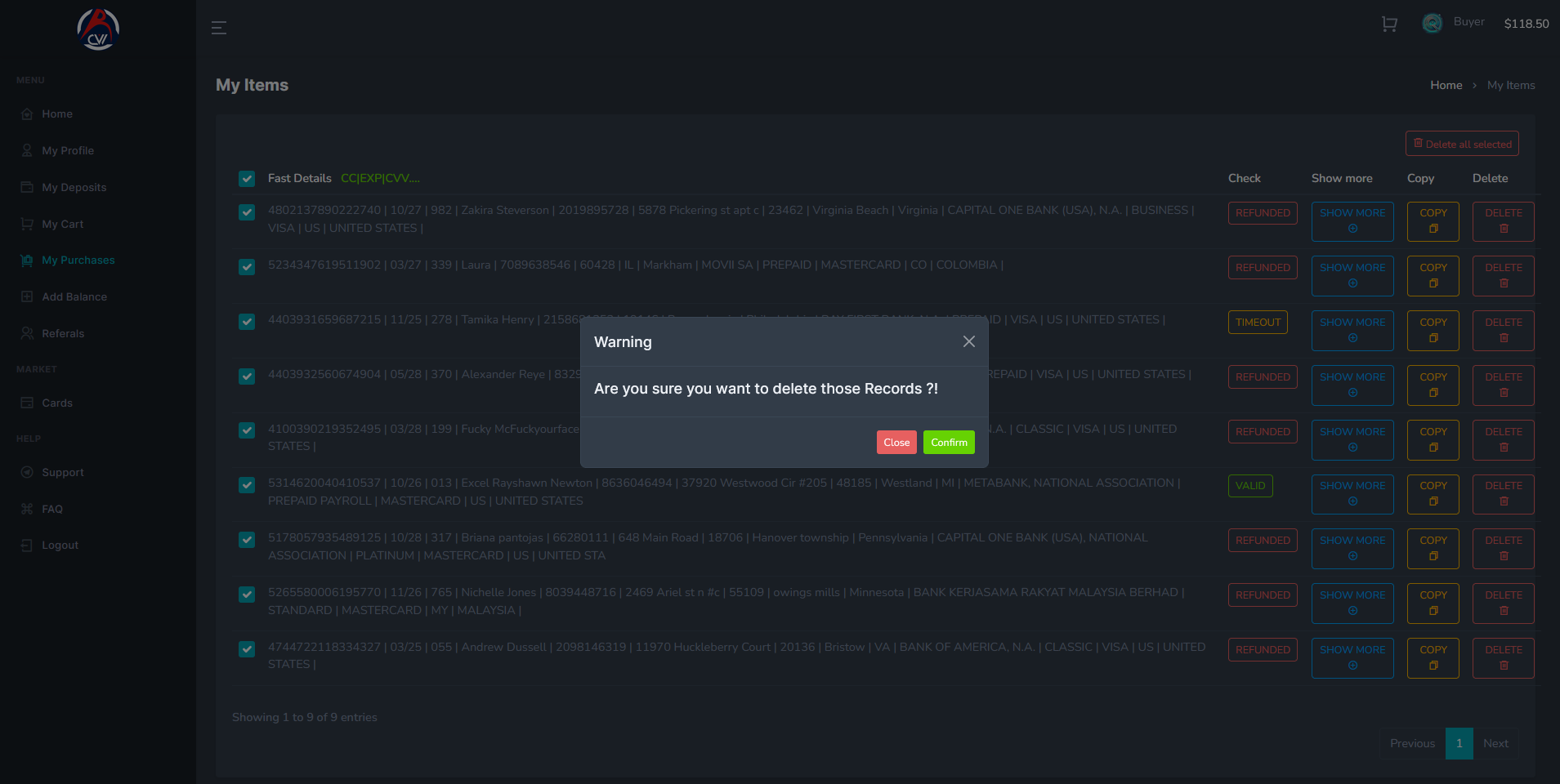Confirm deletion of the records
The width and height of the screenshot is (1560, 784).
[949, 442]
